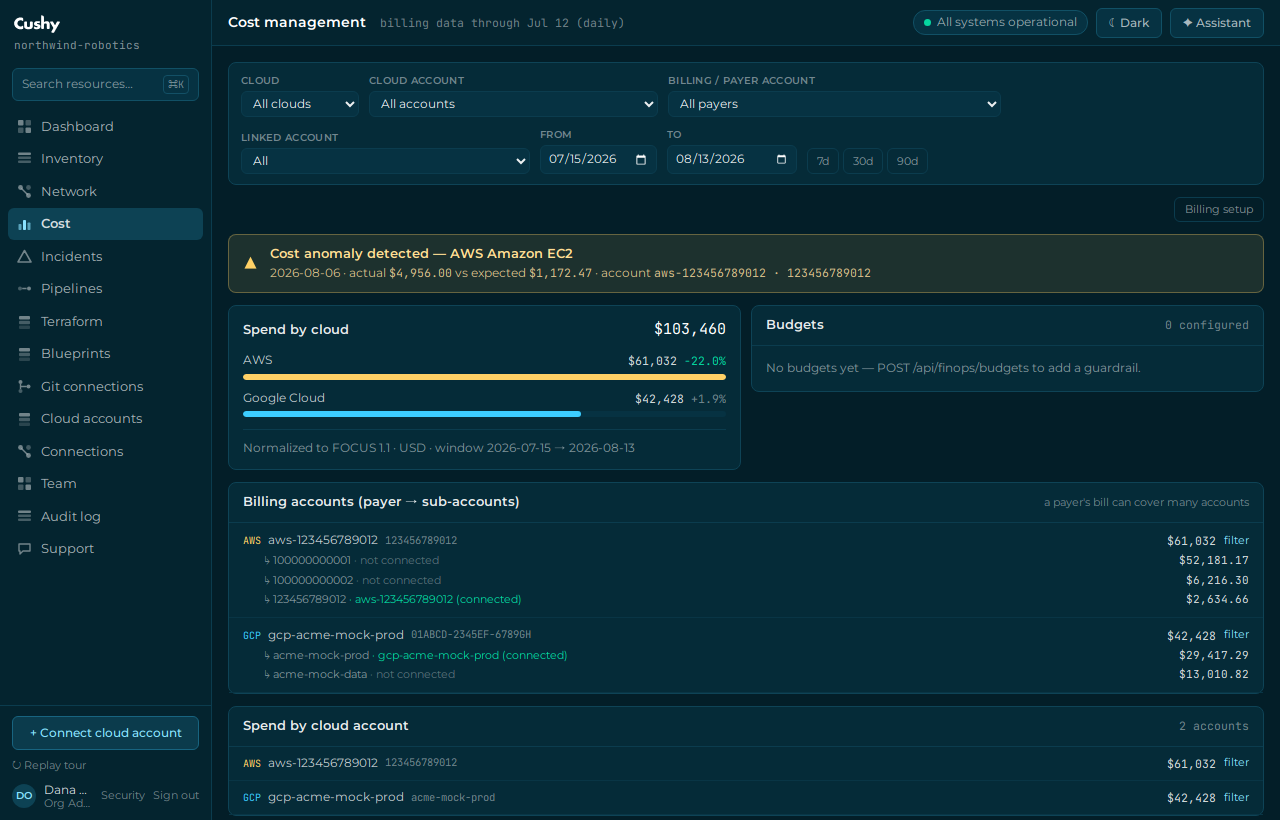Go to Inventory in the sidebar
The width and height of the screenshot is (1280, 820).
(105, 158)
